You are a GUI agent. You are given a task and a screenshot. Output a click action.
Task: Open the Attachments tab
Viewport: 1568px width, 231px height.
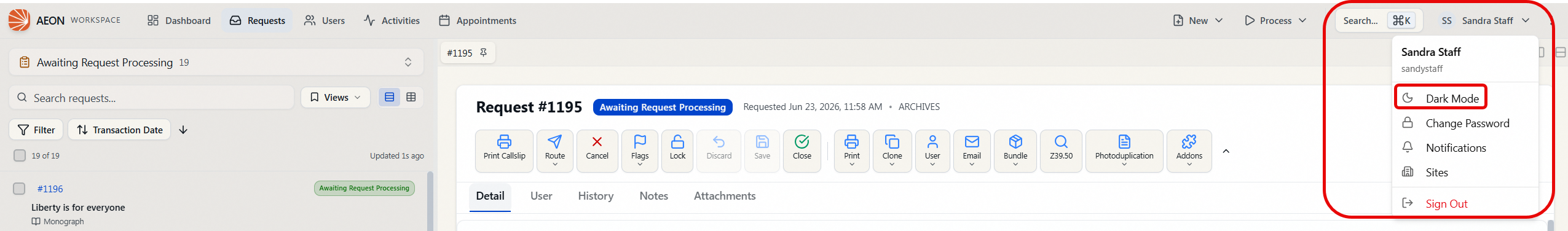click(725, 196)
